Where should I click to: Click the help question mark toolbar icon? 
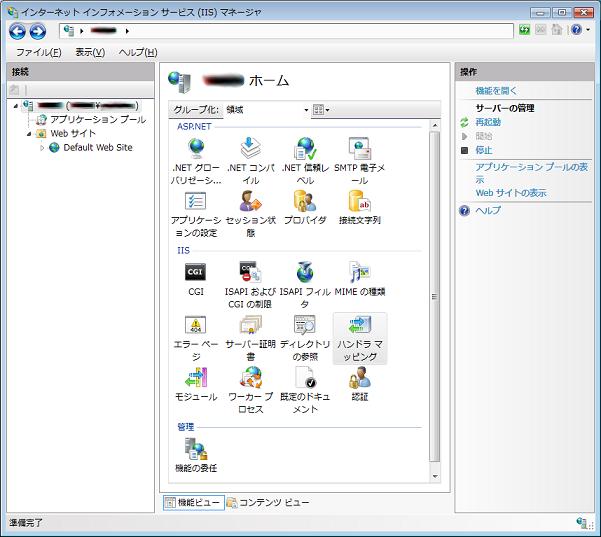click(x=576, y=30)
